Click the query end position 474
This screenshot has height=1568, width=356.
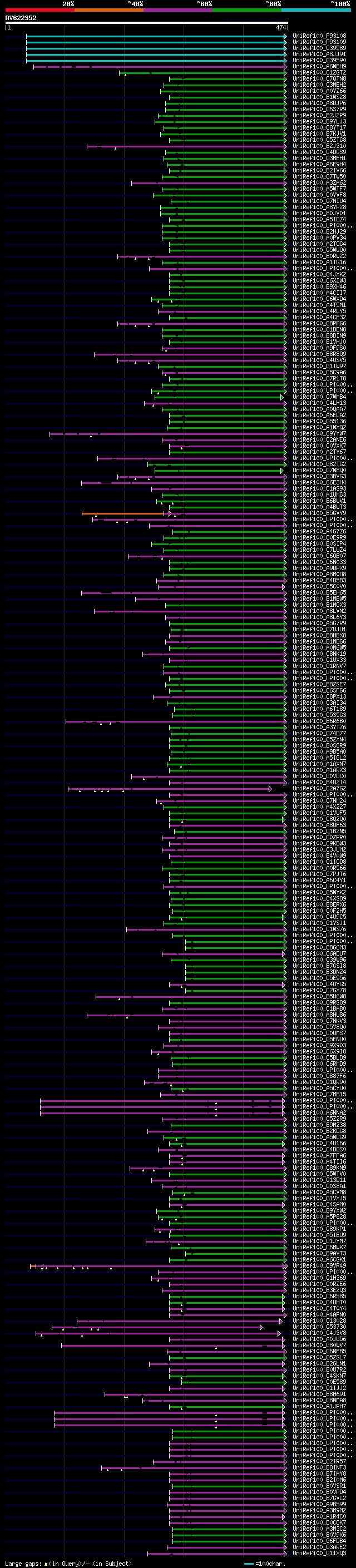(x=281, y=27)
